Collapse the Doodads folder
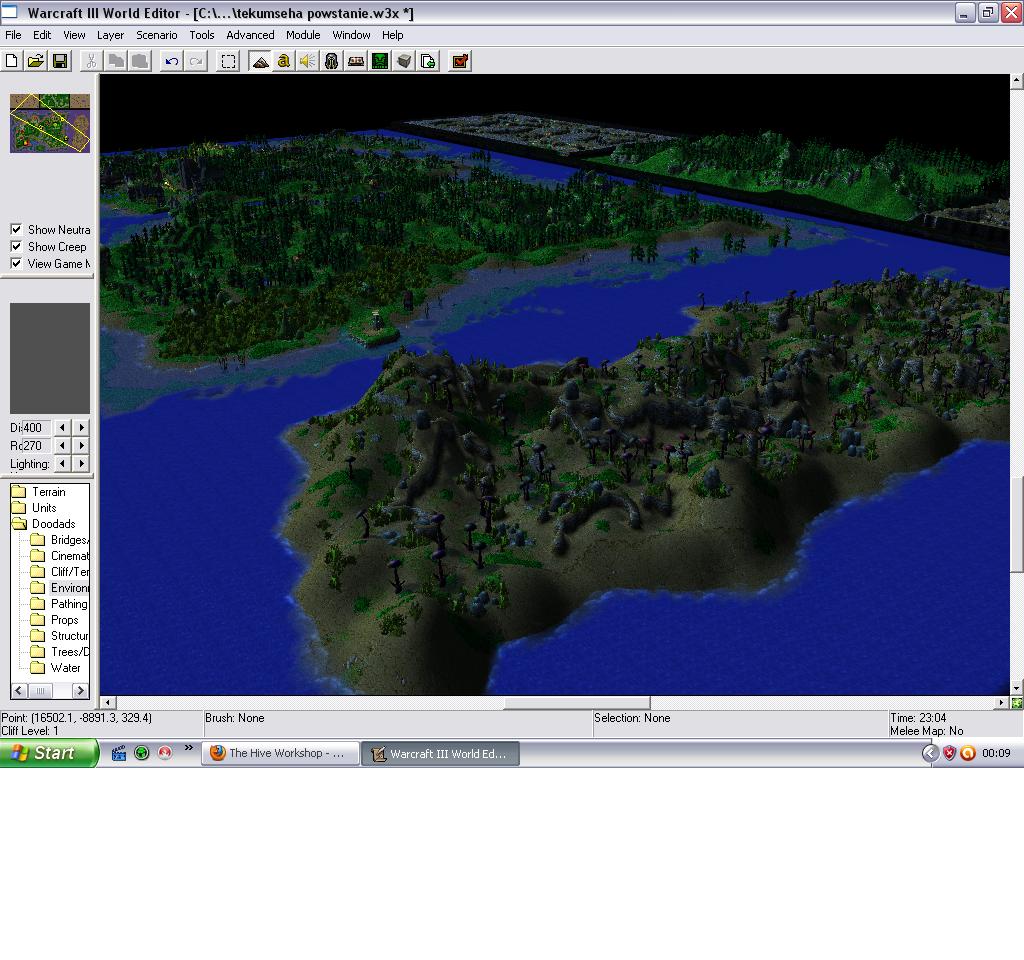Viewport: 1024px width, 960px height. point(44,524)
